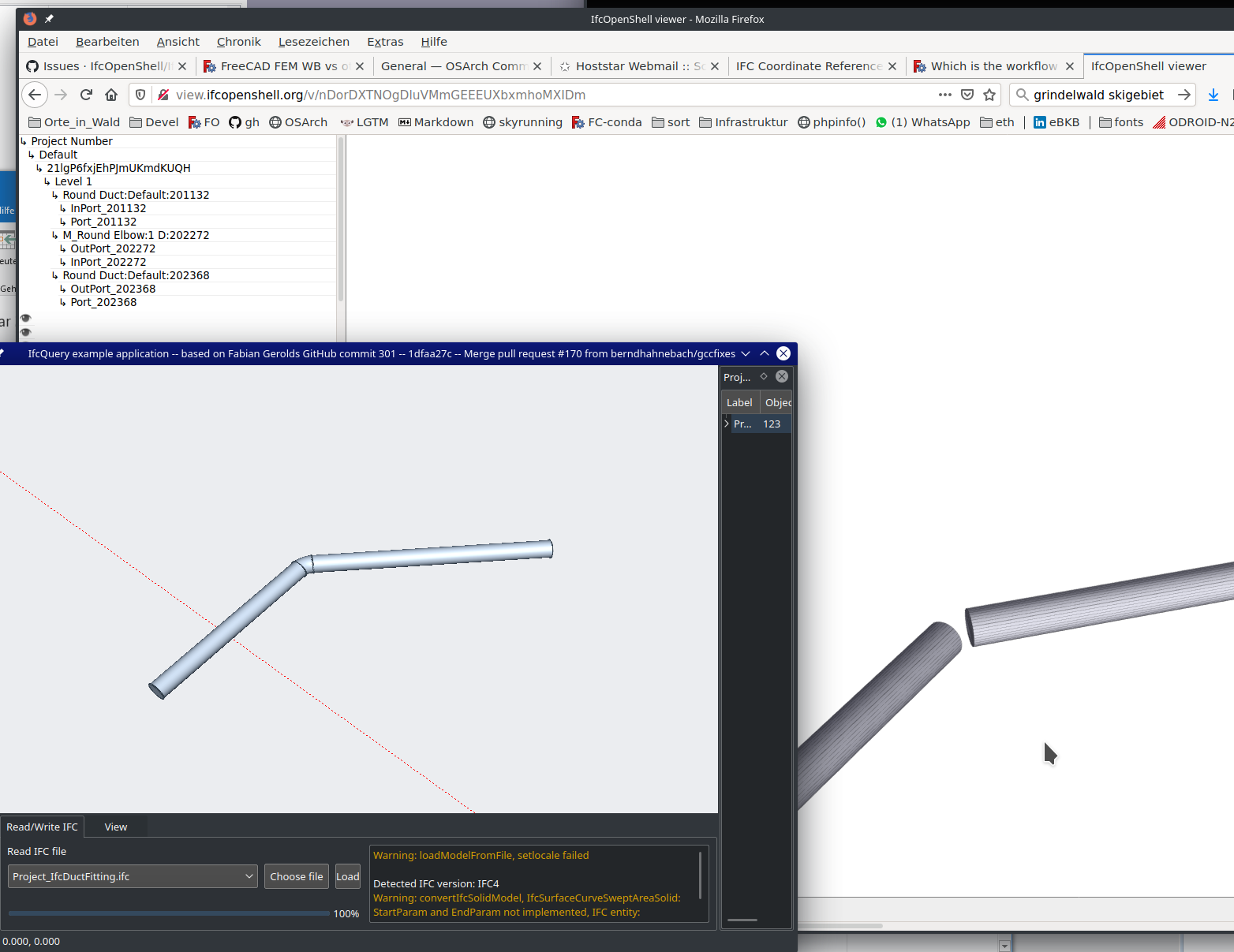Toggle the upper eye visibility icon
The image size is (1234, 952).
point(25,318)
